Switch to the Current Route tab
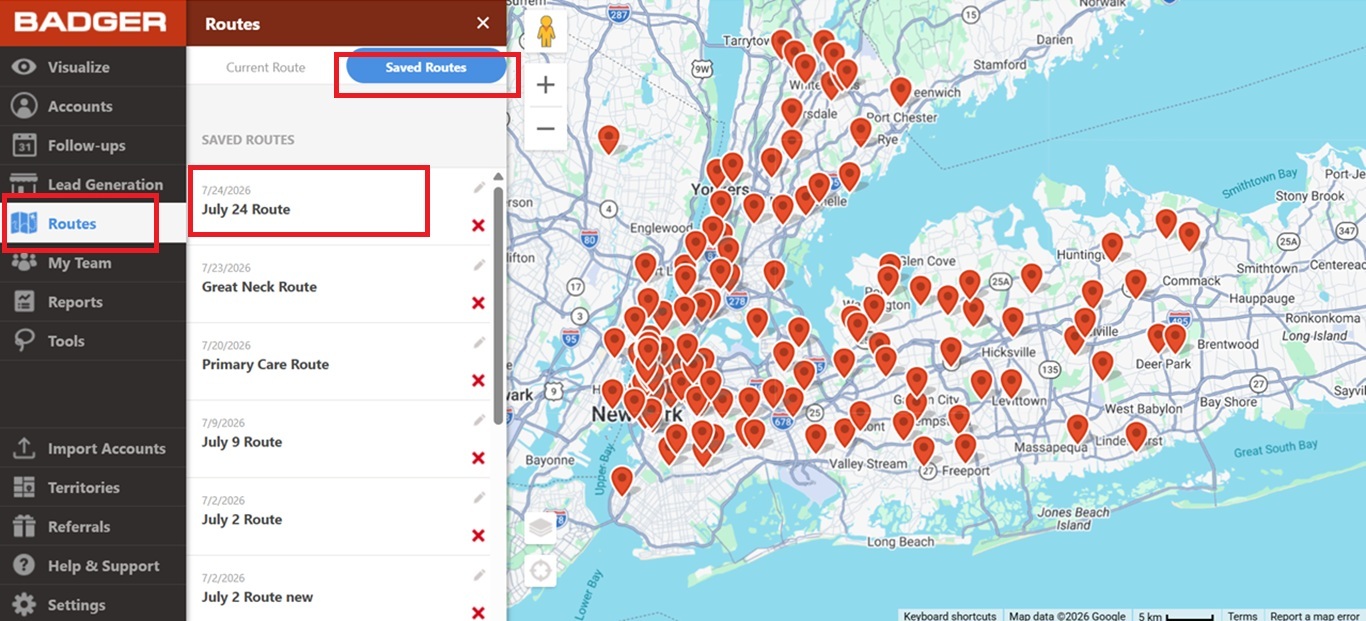The width and height of the screenshot is (1366, 621). click(x=265, y=67)
